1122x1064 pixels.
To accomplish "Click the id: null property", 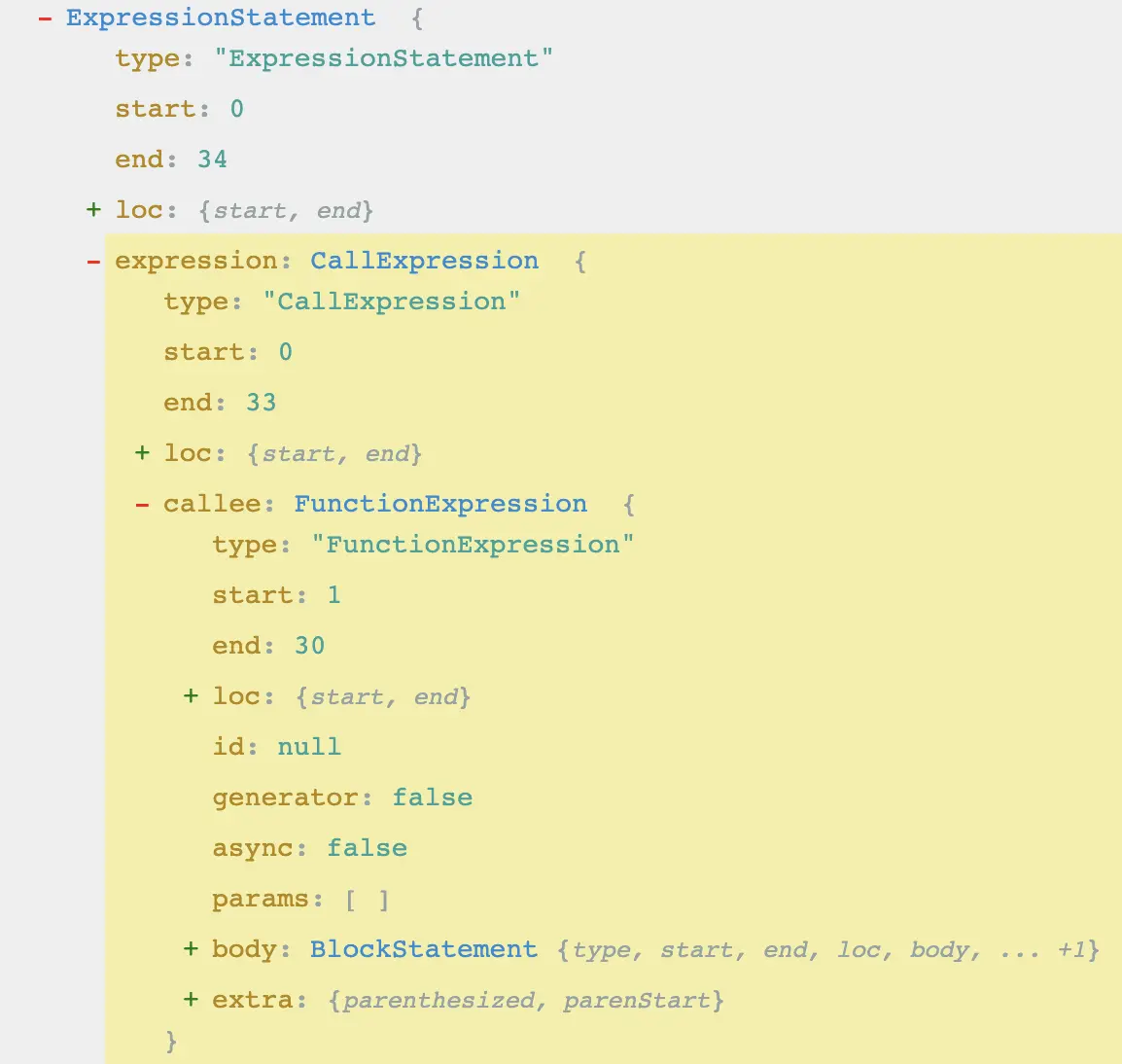I will [277, 747].
